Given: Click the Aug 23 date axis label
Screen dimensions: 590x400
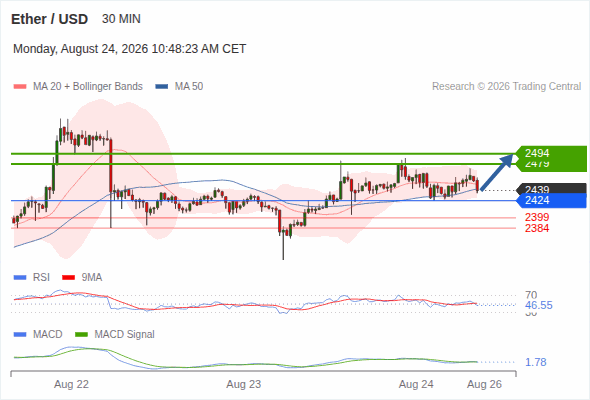Looking at the screenshot, I should point(243,384).
